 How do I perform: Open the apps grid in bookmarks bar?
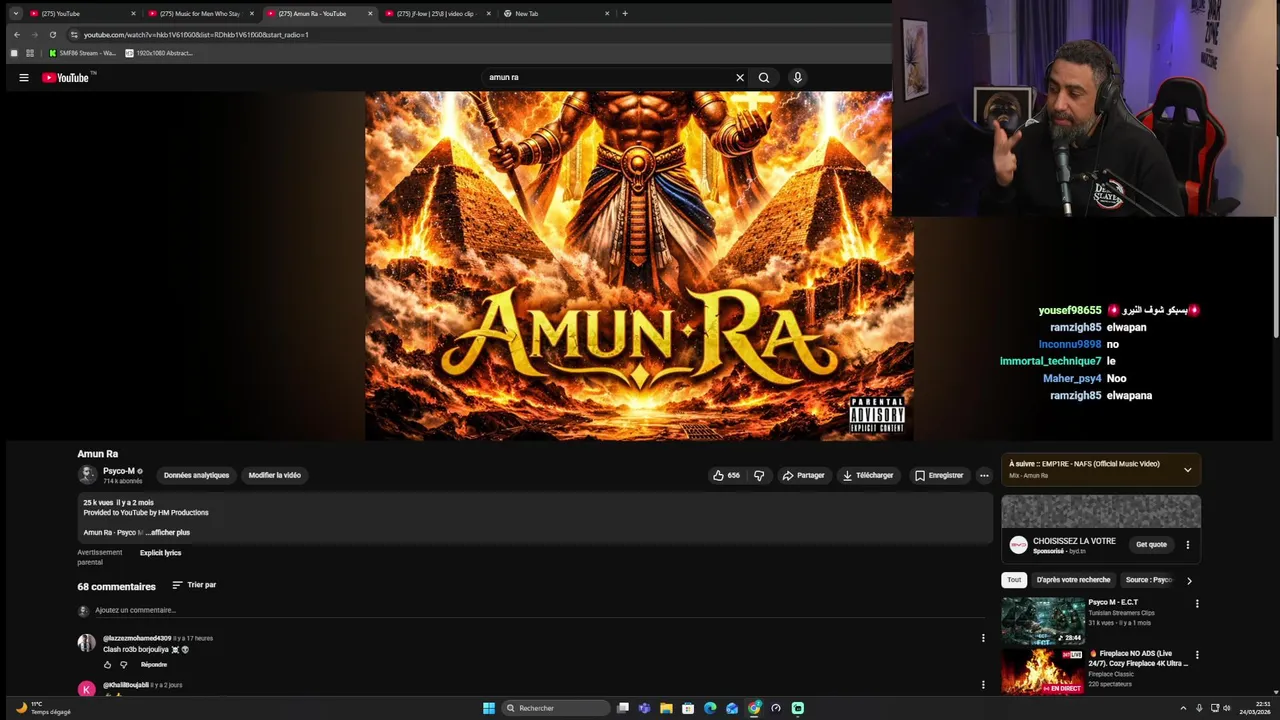point(30,53)
